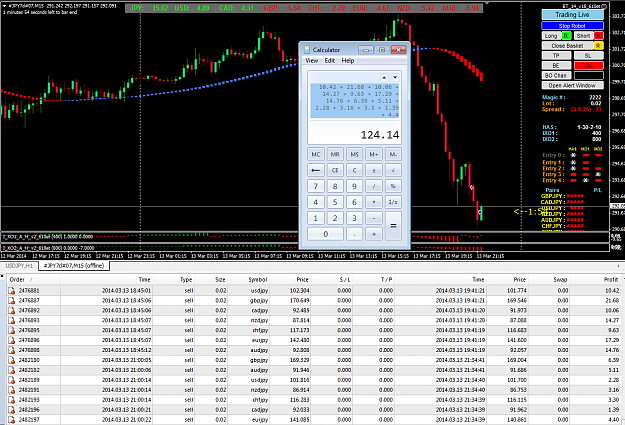Click the history down arrow in Calculator
This screenshot has height=425, width=625.
pyautogui.click(x=395, y=77)
